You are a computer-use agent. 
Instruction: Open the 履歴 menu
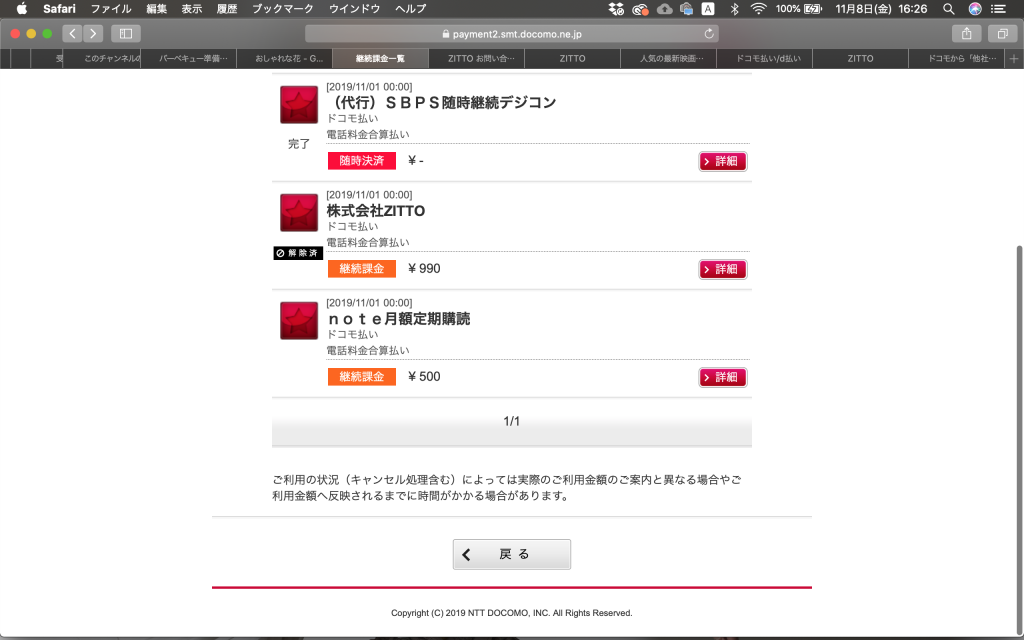[227, 8]
